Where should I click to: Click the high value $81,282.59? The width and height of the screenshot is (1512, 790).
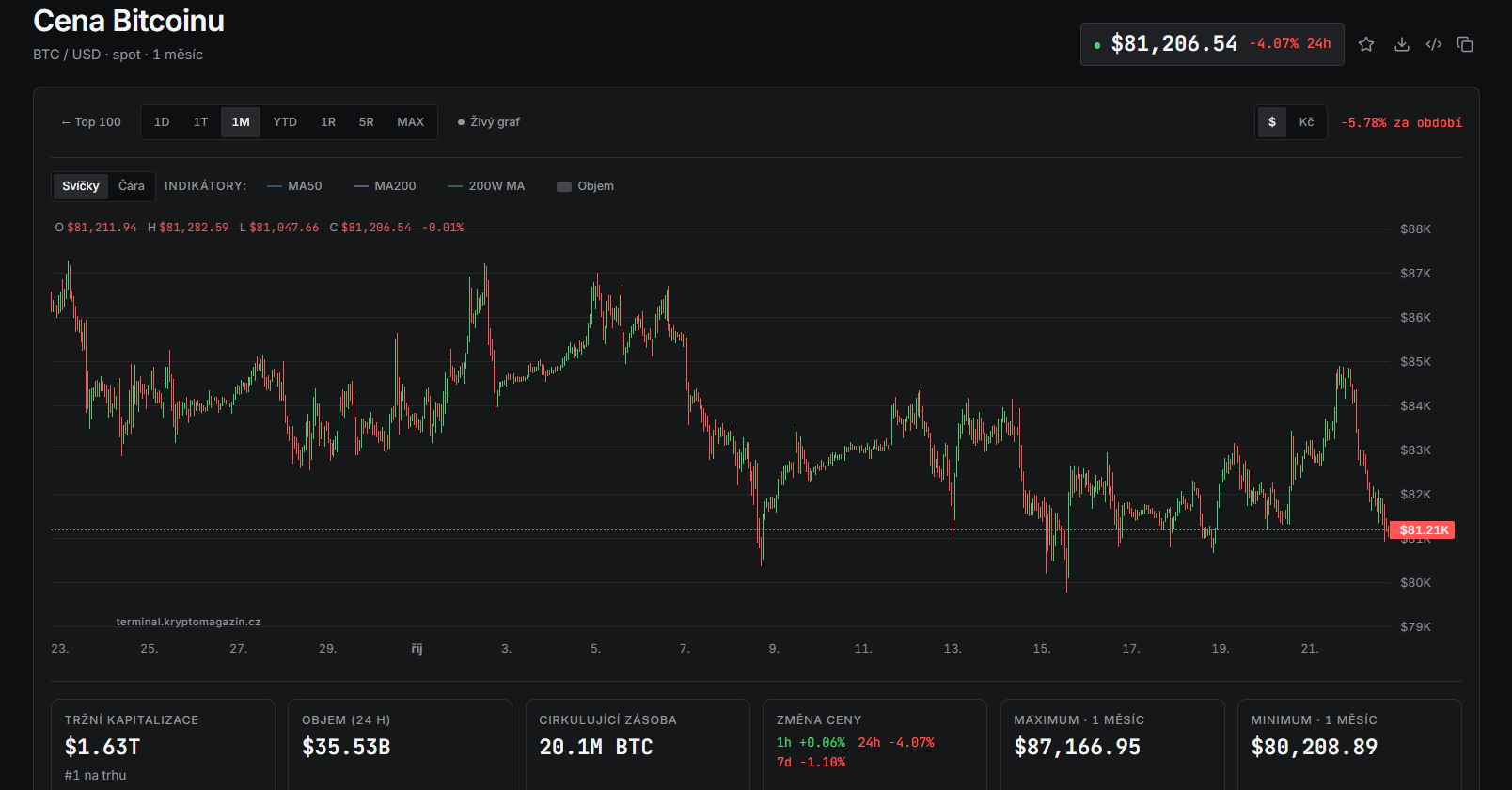(194, 228)
